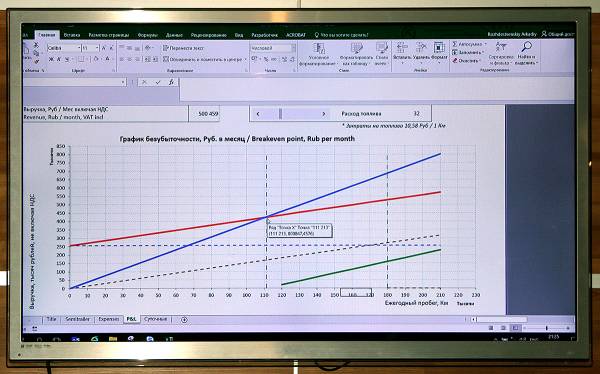The image size is (600, 374).
Task: Click the insert function fx icon
Action: [x=171, y=82]
